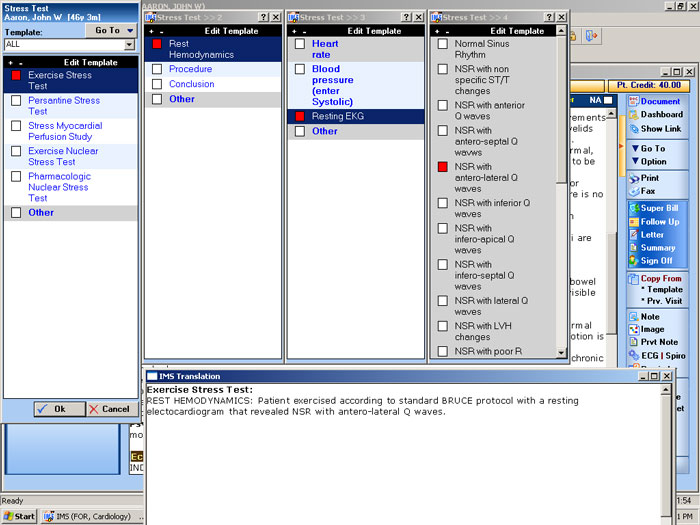
Task: Click the plus icon in first Edit Template header
Action: [x=10, y=63]
